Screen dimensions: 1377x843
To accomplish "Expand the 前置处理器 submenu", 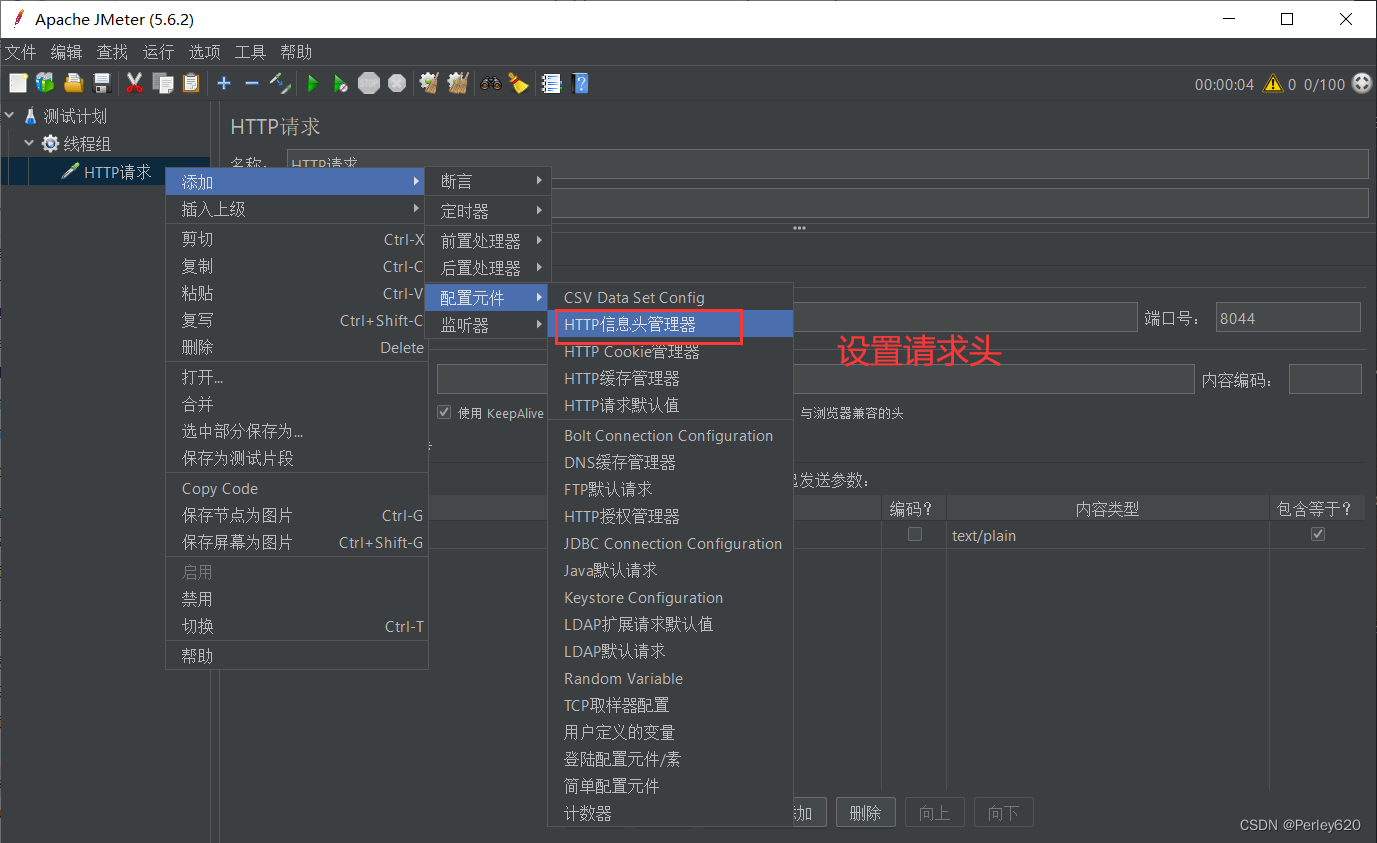I will pyautogui.click(x=489, y=241).
